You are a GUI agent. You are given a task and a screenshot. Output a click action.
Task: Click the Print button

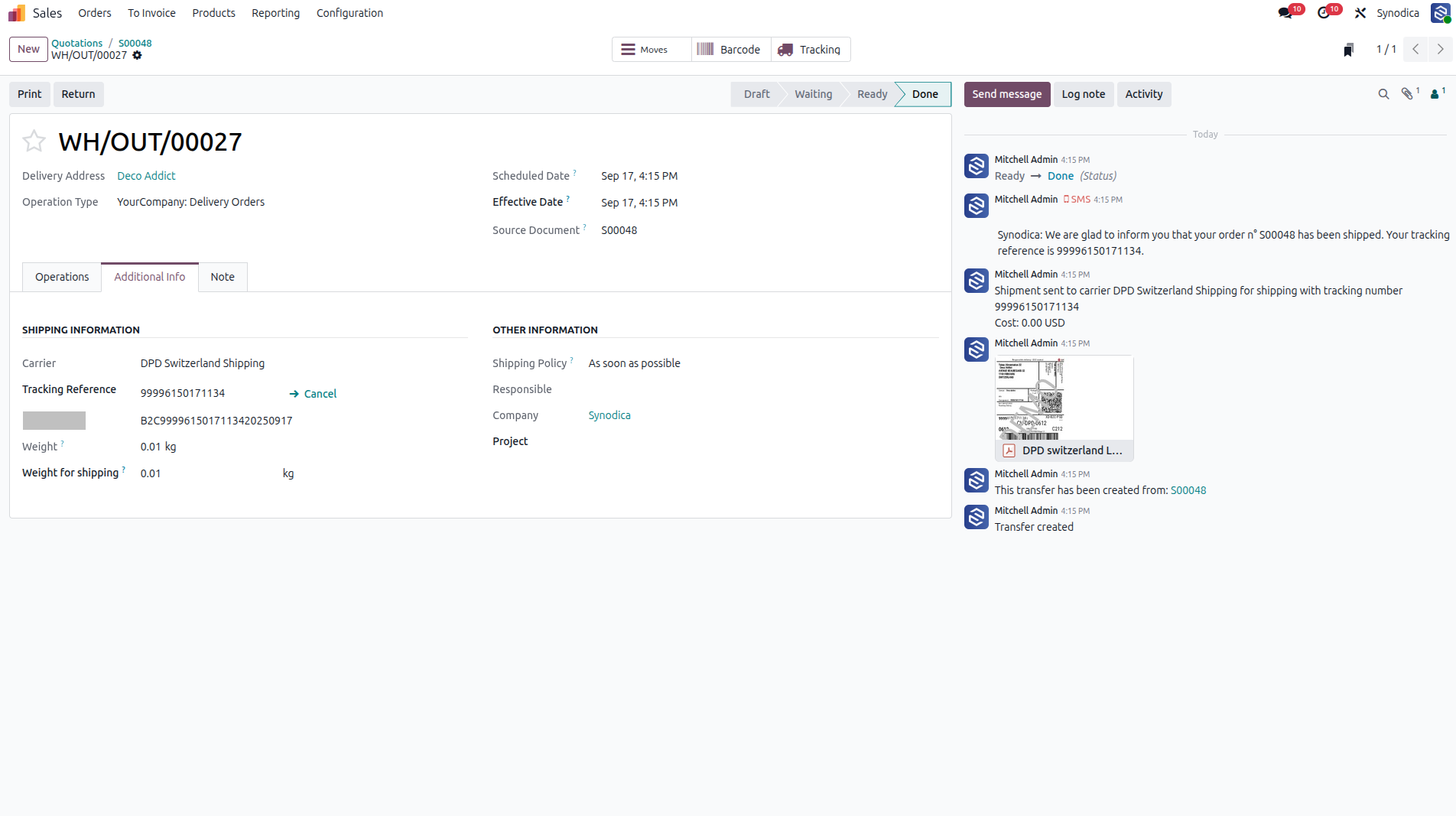[30, 94]
